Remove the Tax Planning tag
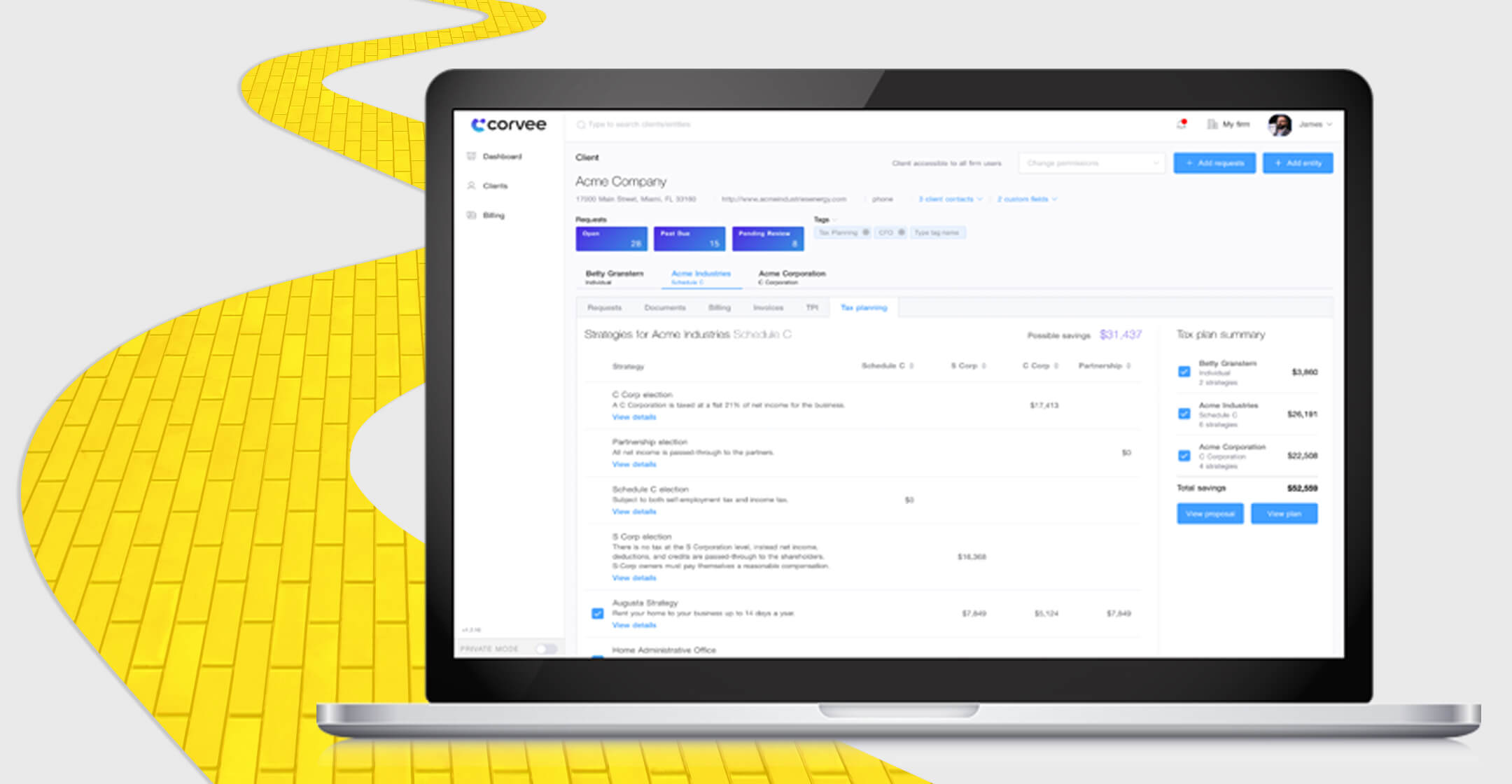 click(x=866, y=232)
